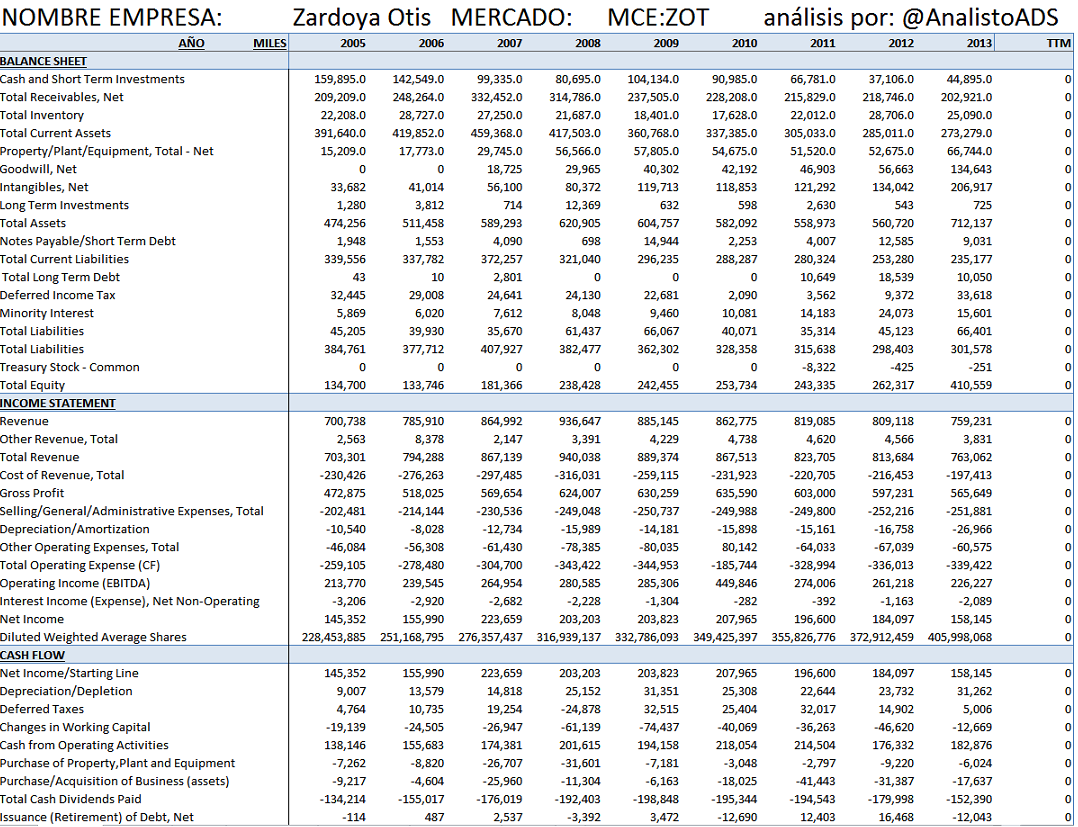
Task: Click the 2011 treasury stock value -8,322
Action: tap(818, 367)
